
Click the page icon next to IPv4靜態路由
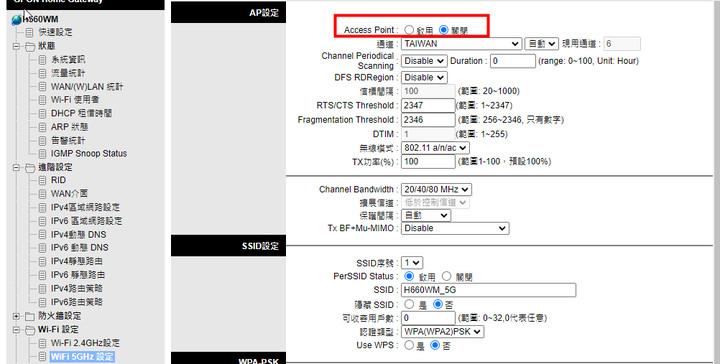(42, 262)
